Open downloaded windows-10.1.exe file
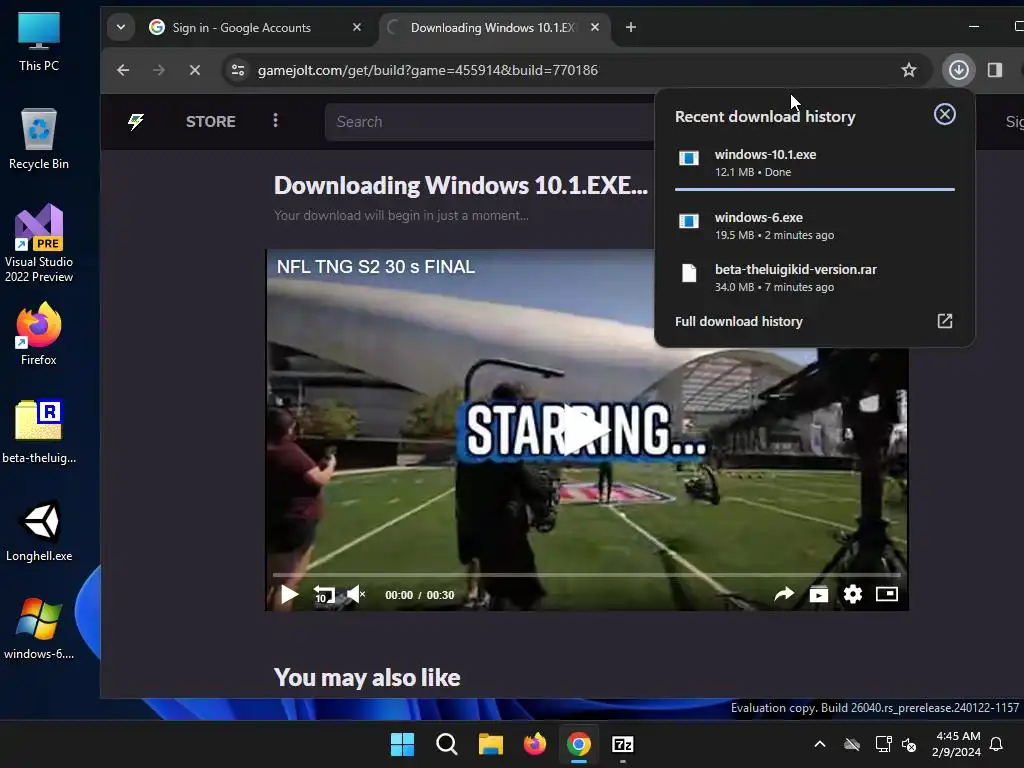 pos(814,163)
